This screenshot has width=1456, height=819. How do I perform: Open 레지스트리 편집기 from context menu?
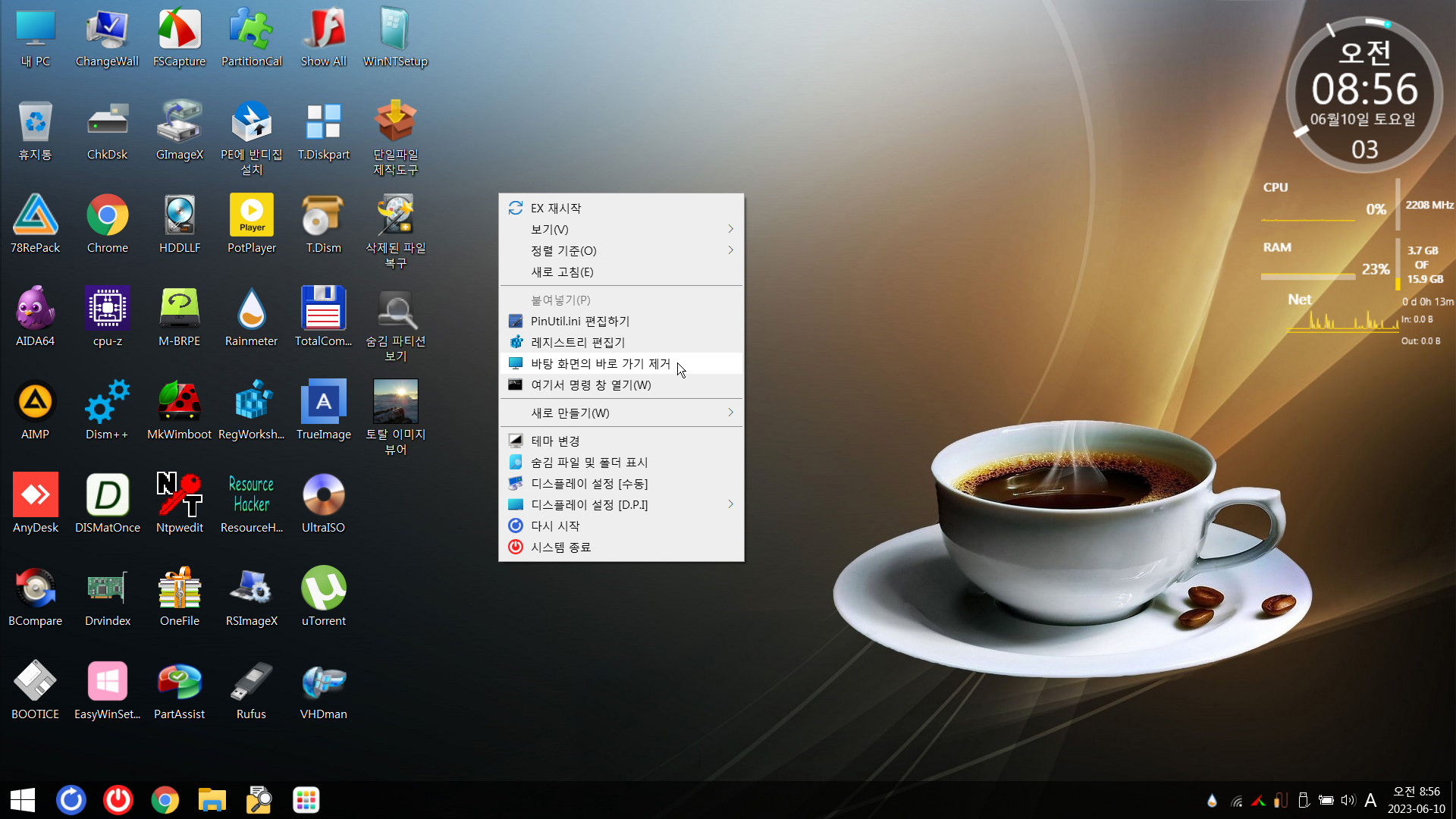[x=621, y=342]
